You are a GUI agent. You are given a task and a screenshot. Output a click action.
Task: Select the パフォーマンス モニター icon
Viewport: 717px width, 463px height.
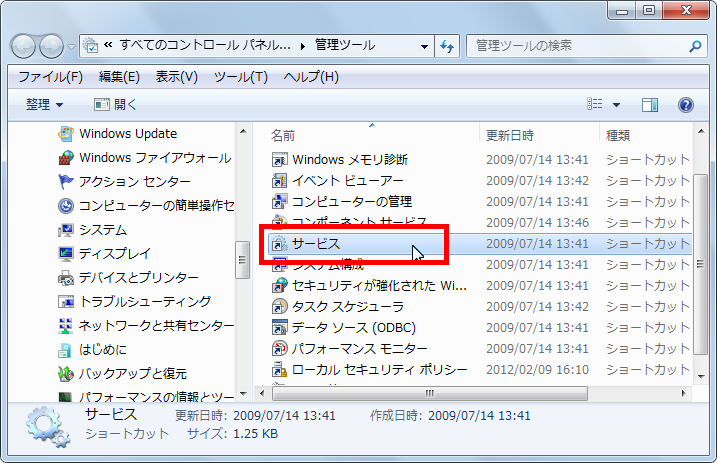[x=279, y=349]
